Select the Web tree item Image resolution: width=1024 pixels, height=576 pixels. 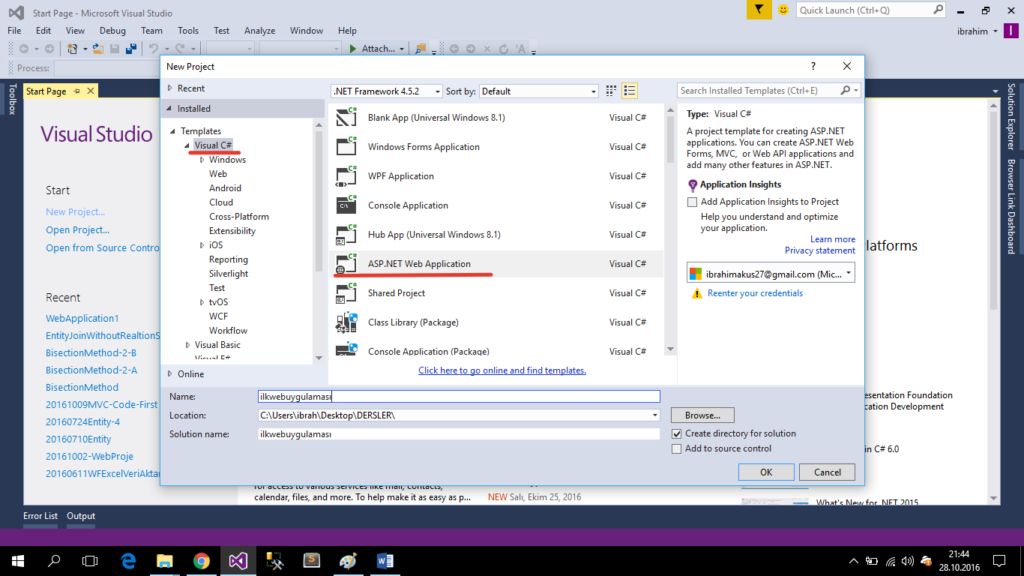218,174
